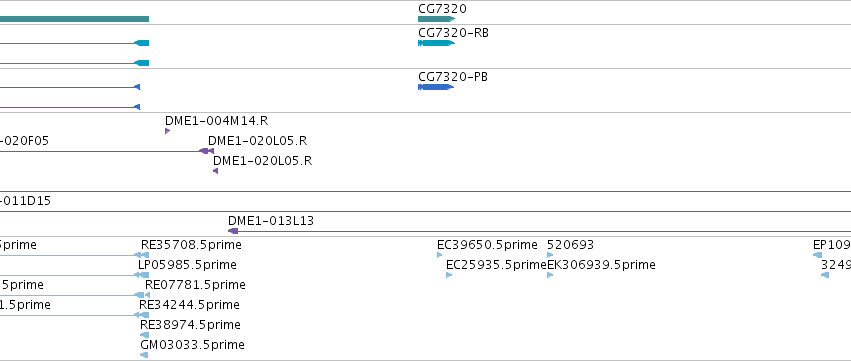Image resolution: width=851 pixels, height=361 pixels.
Task: Click the DME1-013L13 clone label
Action: (x=271, y=221)
